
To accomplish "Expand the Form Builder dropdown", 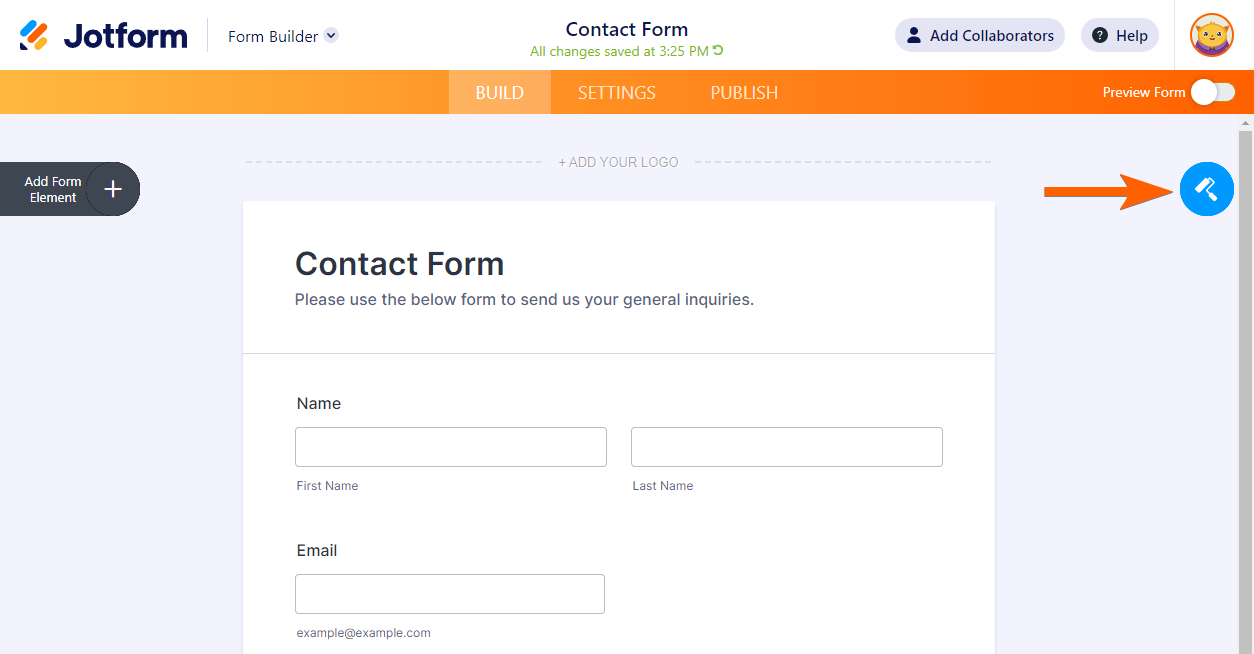I will [x=331, y=36].
